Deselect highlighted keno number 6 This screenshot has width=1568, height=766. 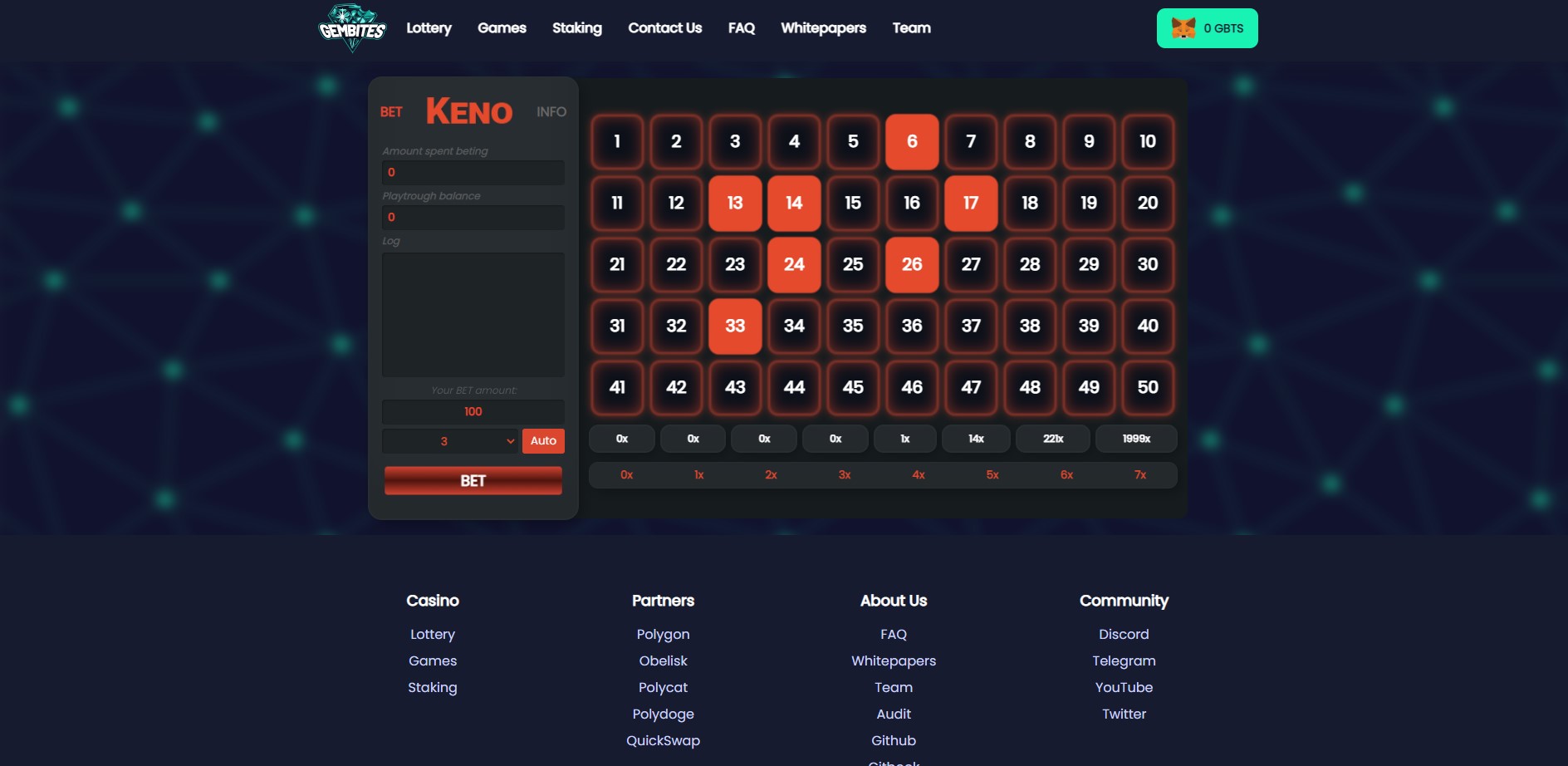pyautogui.click(x=911, y=141)
